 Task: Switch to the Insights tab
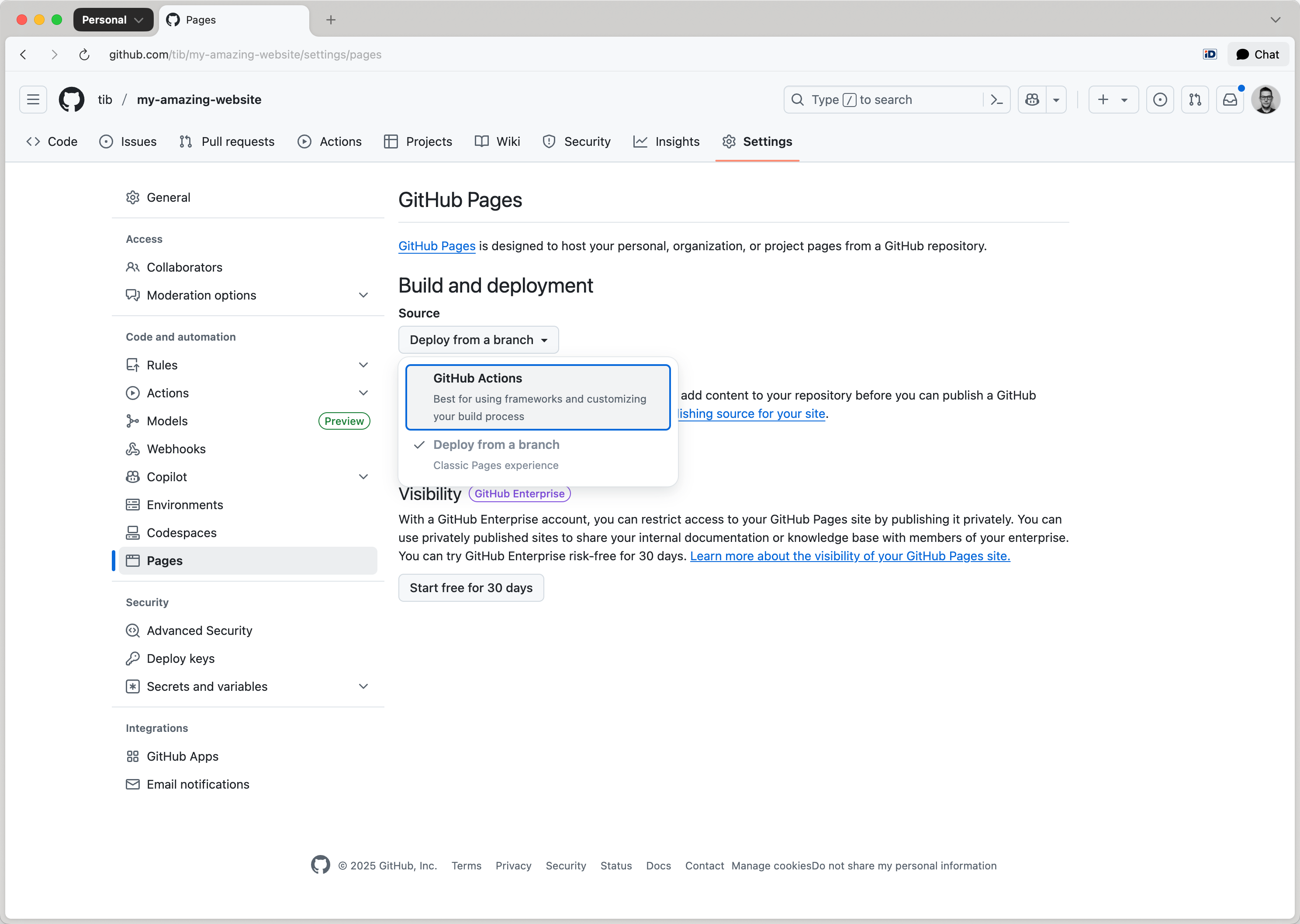[x=666, y=141]
